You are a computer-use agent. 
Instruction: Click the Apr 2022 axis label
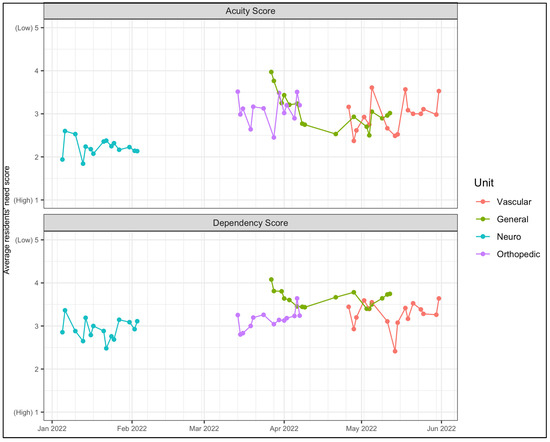(284, 428)
